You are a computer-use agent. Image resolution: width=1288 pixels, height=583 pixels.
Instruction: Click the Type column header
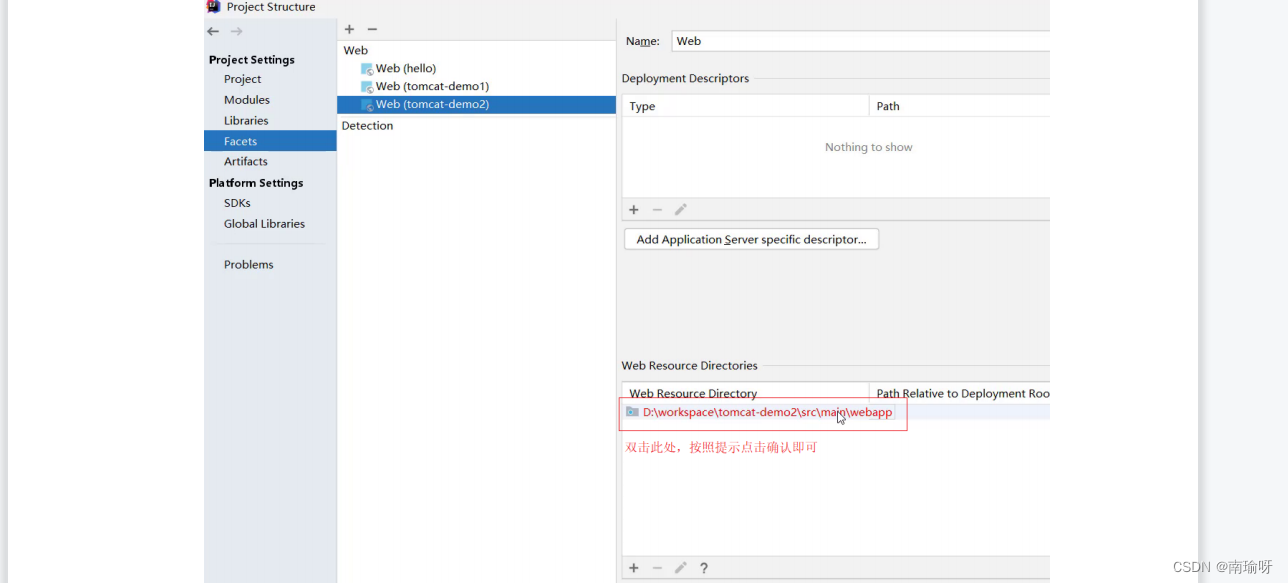(x=746, y=106)
